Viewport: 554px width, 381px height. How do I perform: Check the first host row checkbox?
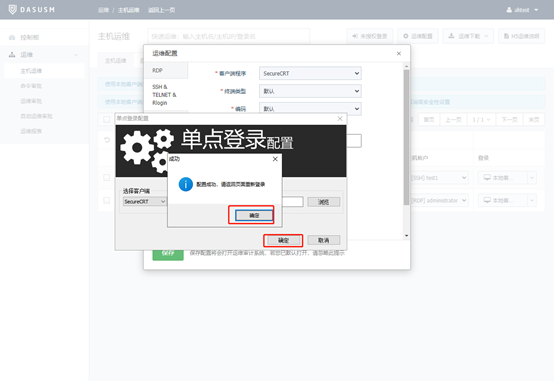pos(106,177)
